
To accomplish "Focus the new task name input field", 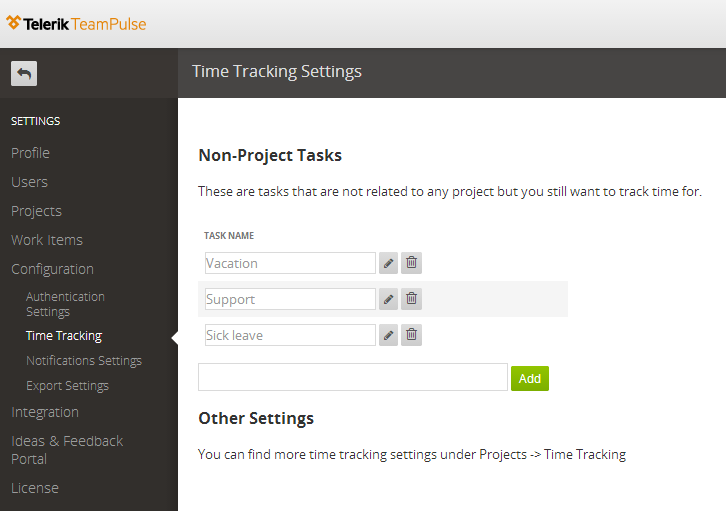I will coord(353,377).
